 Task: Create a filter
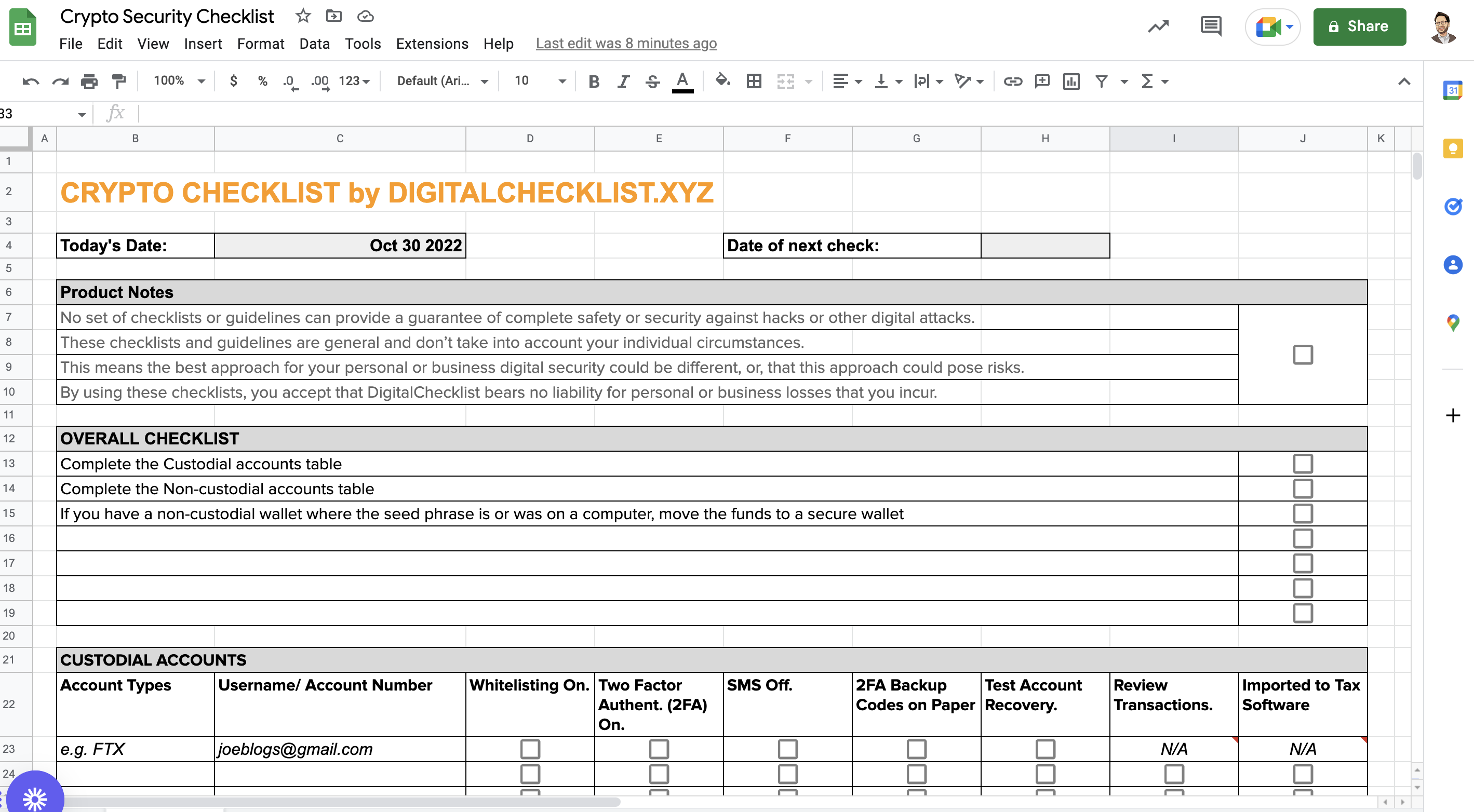coord(1101,81)
